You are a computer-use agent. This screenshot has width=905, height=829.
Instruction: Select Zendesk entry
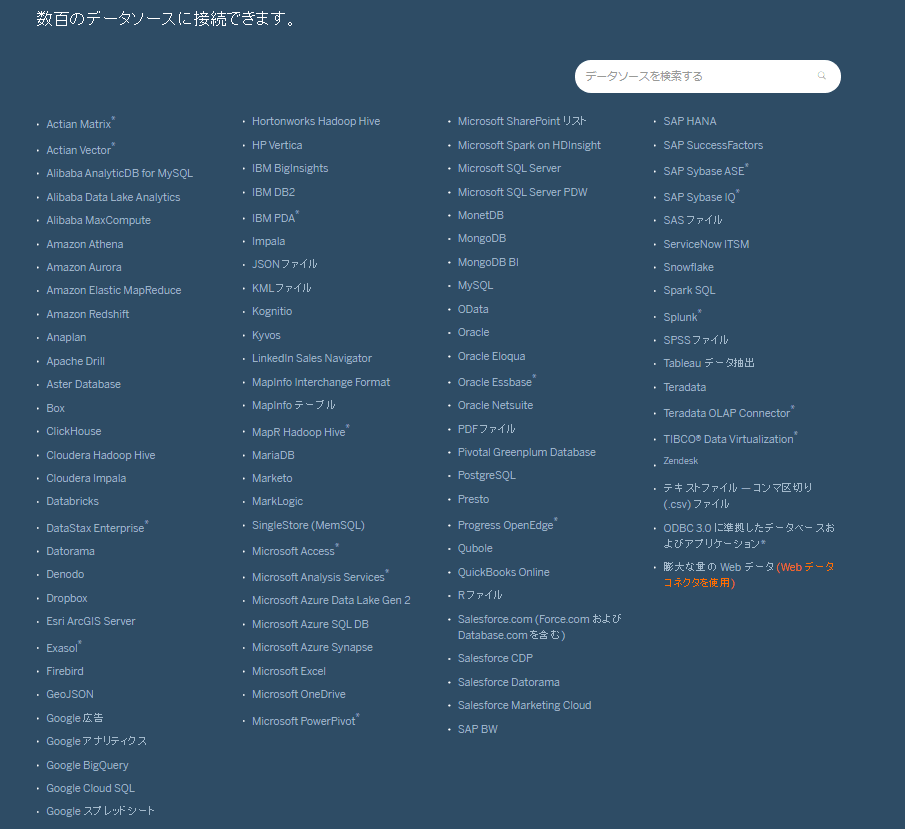coord(680,461)
